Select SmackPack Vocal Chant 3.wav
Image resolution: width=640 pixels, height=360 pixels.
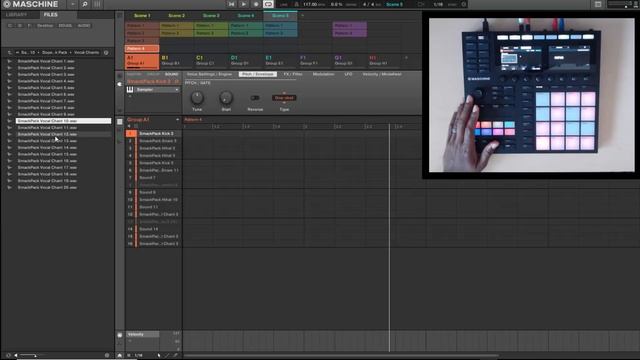pos(63,74)
